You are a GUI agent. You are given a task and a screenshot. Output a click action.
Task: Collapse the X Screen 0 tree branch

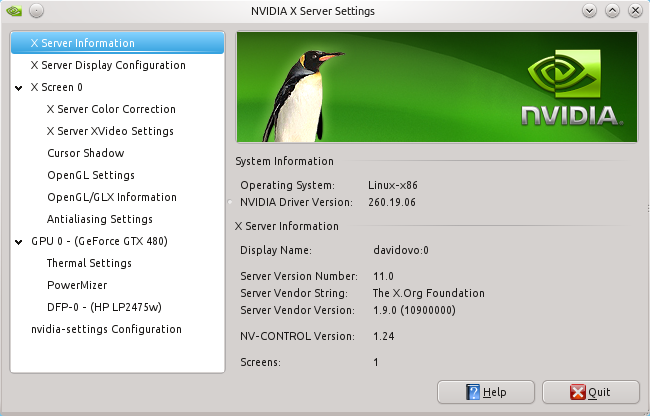pos(19,88)
